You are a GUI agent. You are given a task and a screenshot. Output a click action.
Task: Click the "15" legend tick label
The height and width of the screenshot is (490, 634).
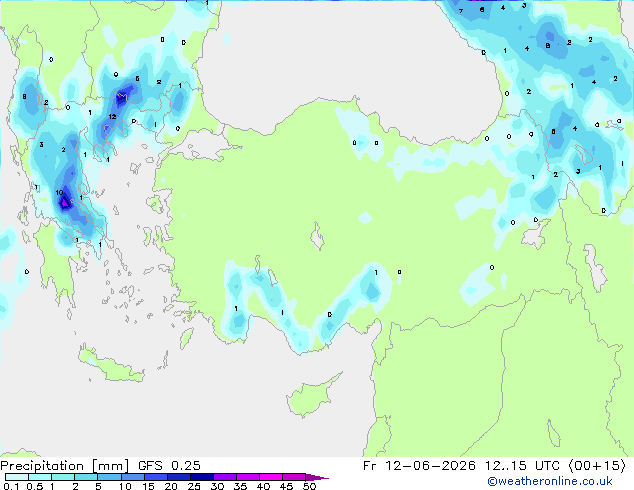click(x=148, y=486)
